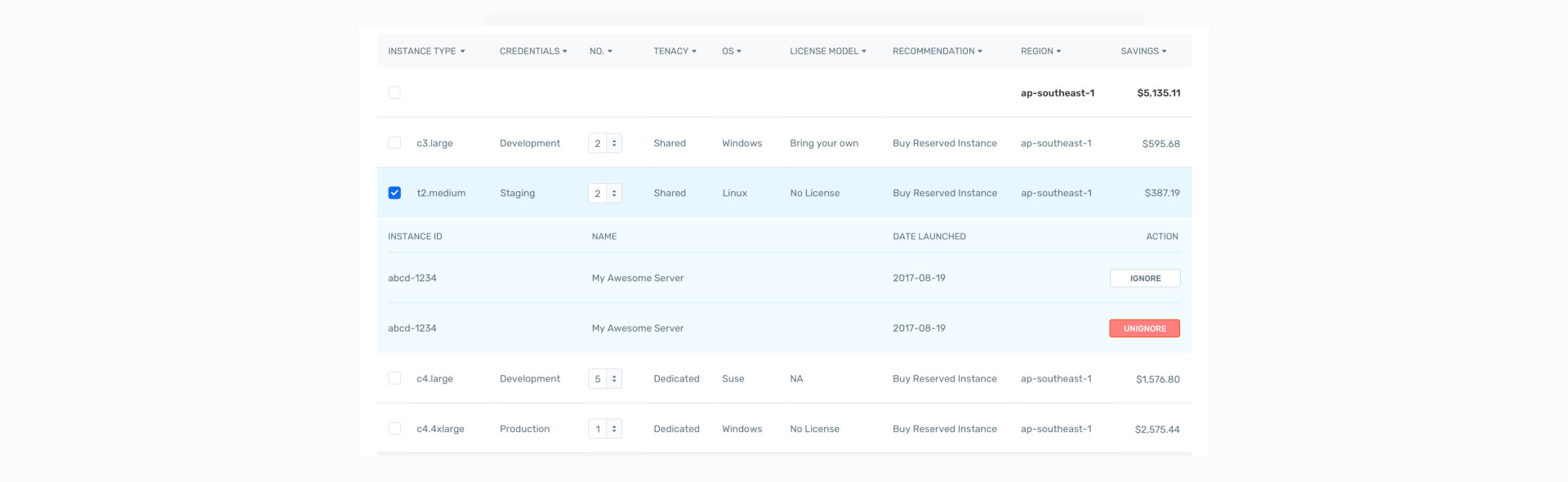This screenshot has width=1568, height=482.
Task: Click the No. column sort arrow
Action: pos(610,51)
